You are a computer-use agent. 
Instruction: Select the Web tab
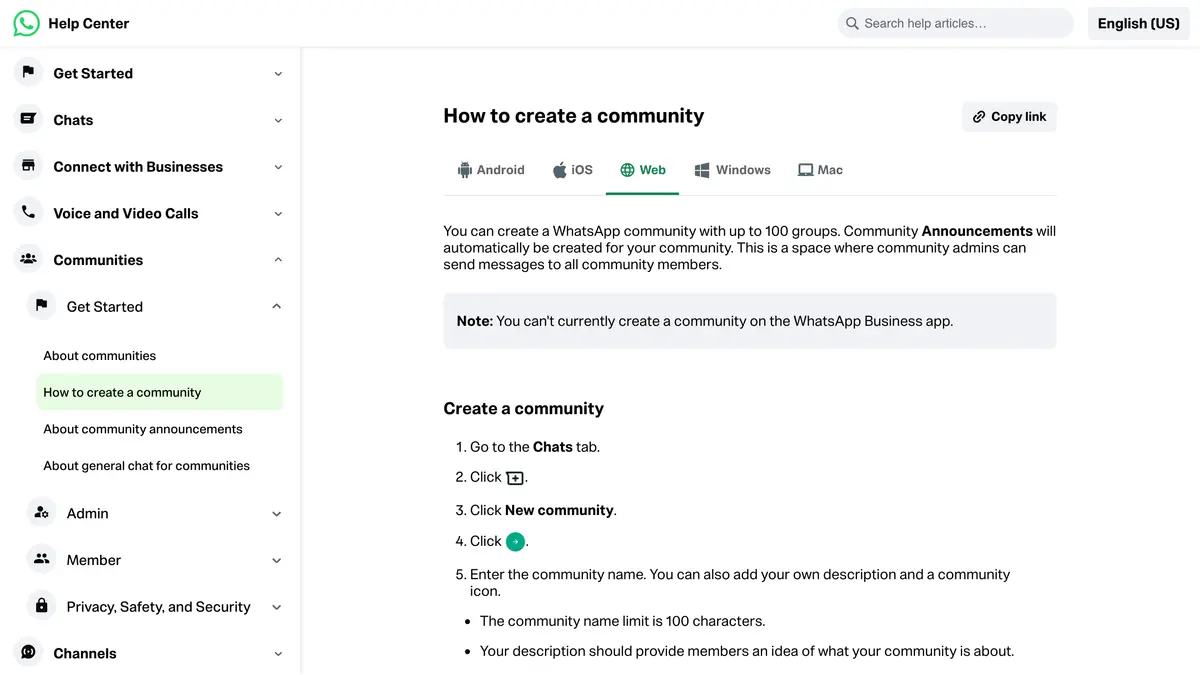642,170
